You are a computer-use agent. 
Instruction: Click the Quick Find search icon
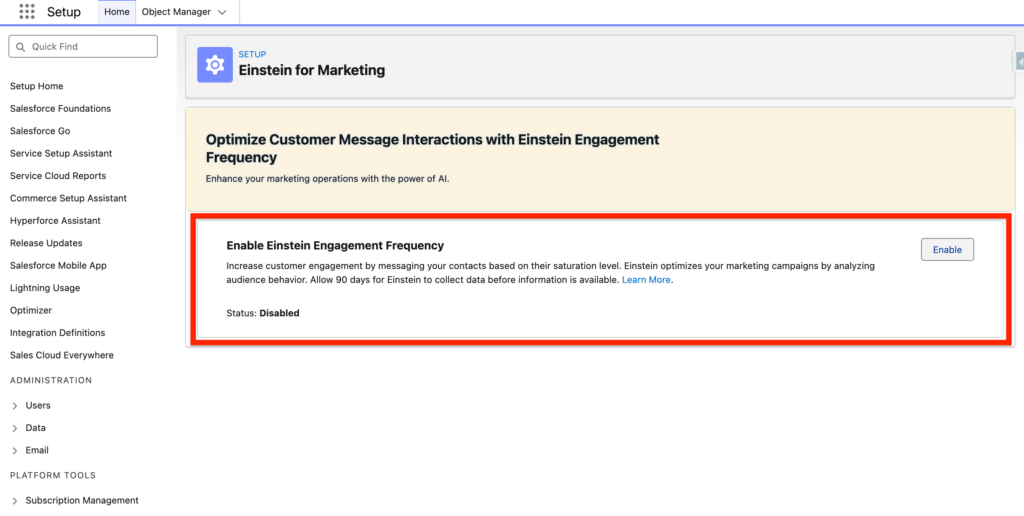(20, 47)
